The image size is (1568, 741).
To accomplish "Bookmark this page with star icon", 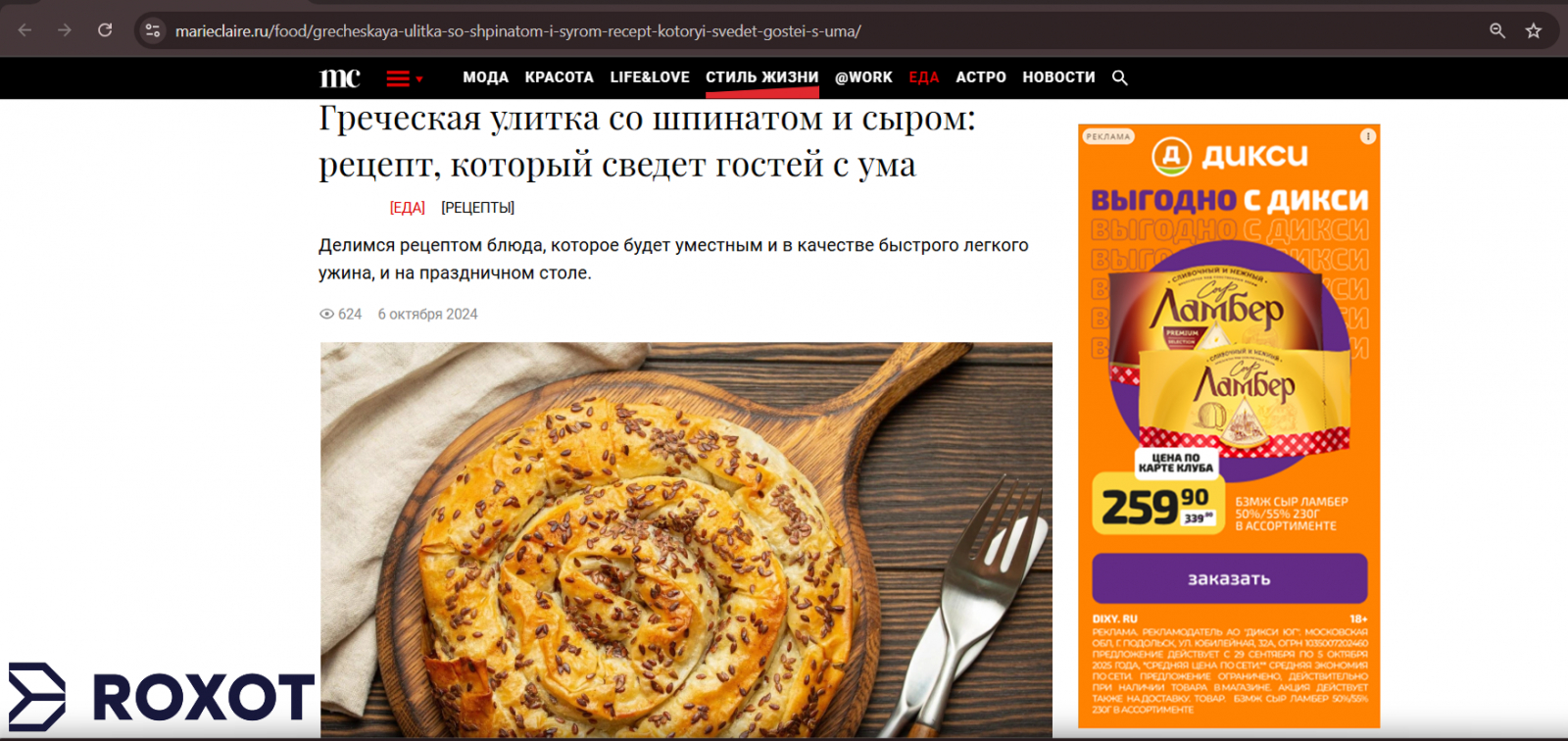I will tap(1534, 30).
